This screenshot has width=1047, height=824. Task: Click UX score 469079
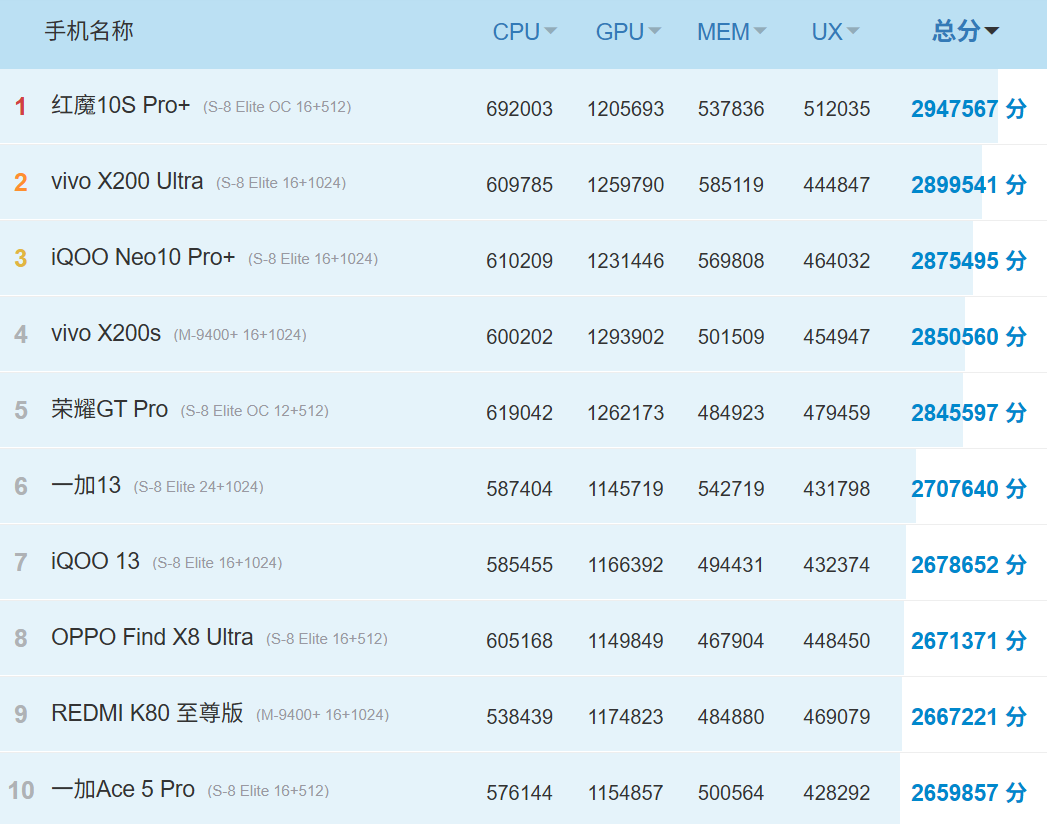837,718
